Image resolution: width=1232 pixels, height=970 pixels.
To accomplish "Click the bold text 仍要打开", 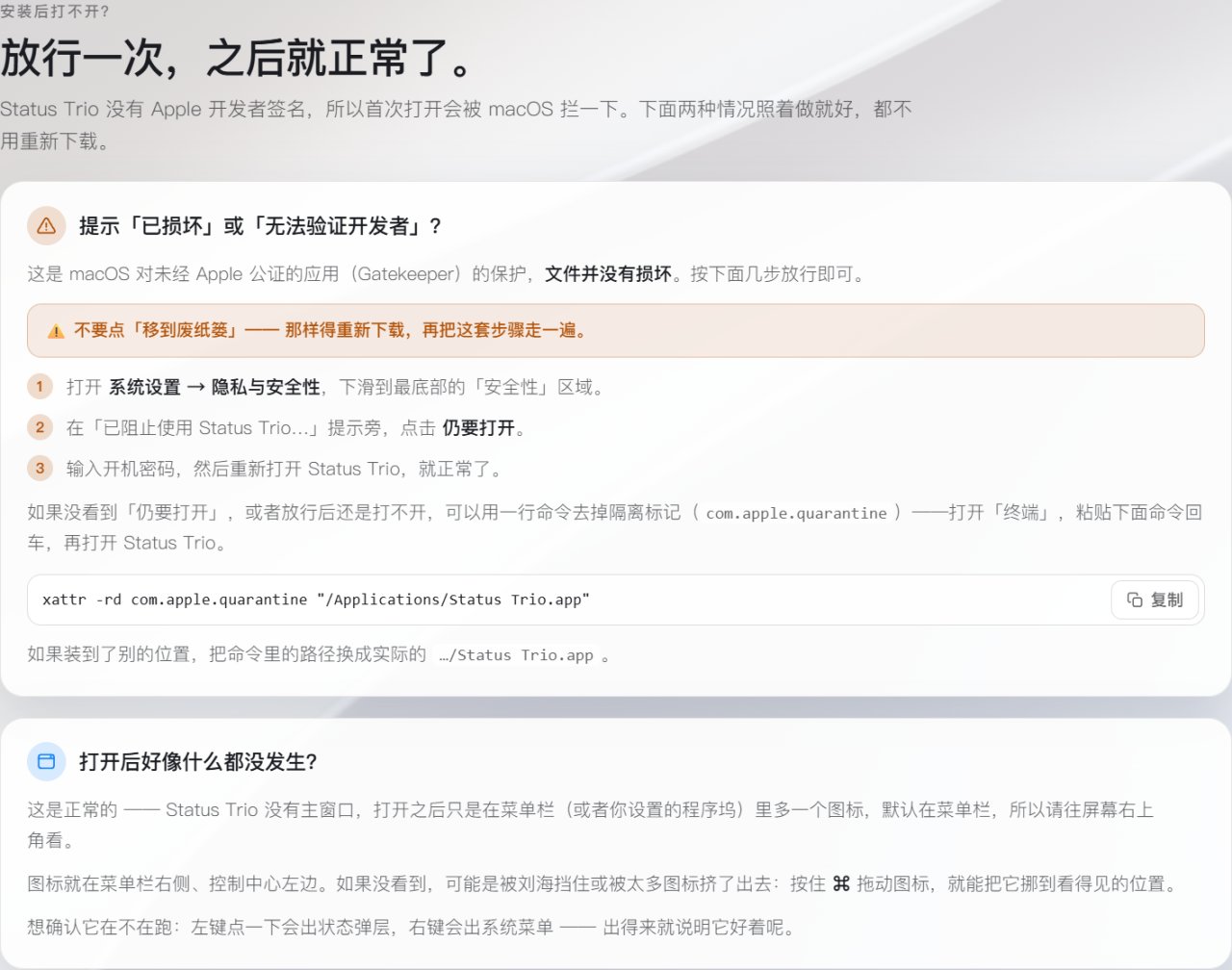I will 478,428.
